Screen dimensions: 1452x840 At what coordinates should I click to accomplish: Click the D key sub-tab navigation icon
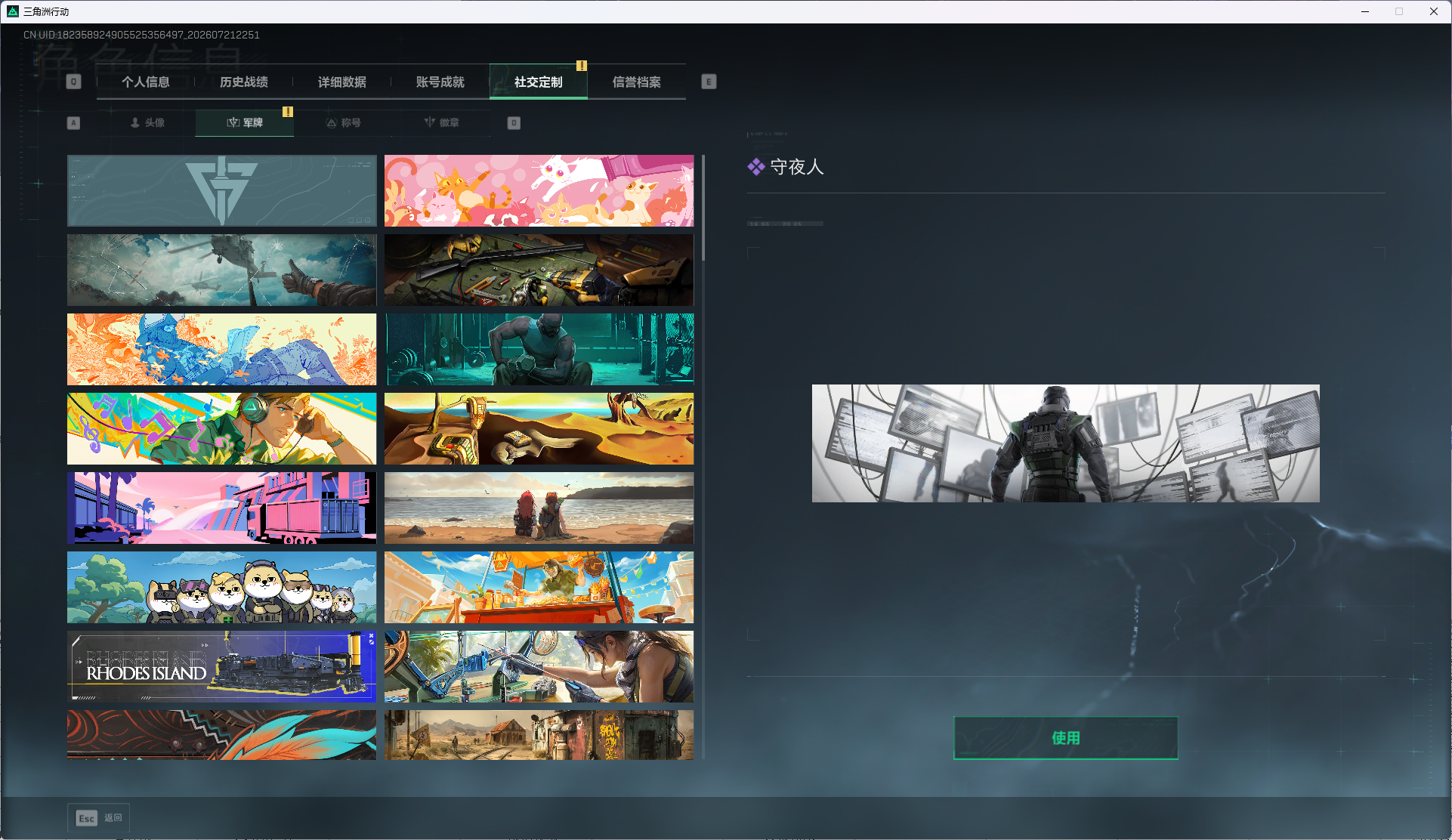(x=514, y=122)
